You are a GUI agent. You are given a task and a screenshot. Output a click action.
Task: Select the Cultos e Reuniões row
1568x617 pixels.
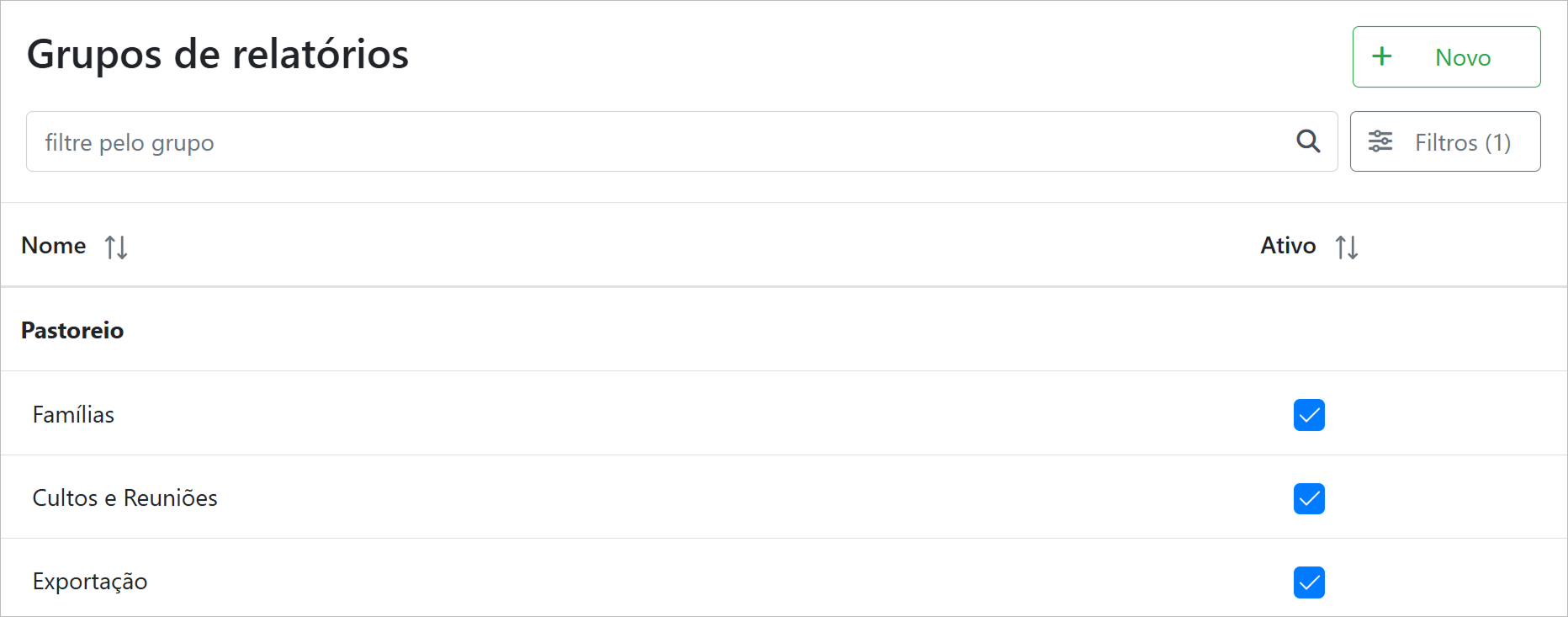tap(125, 498)
